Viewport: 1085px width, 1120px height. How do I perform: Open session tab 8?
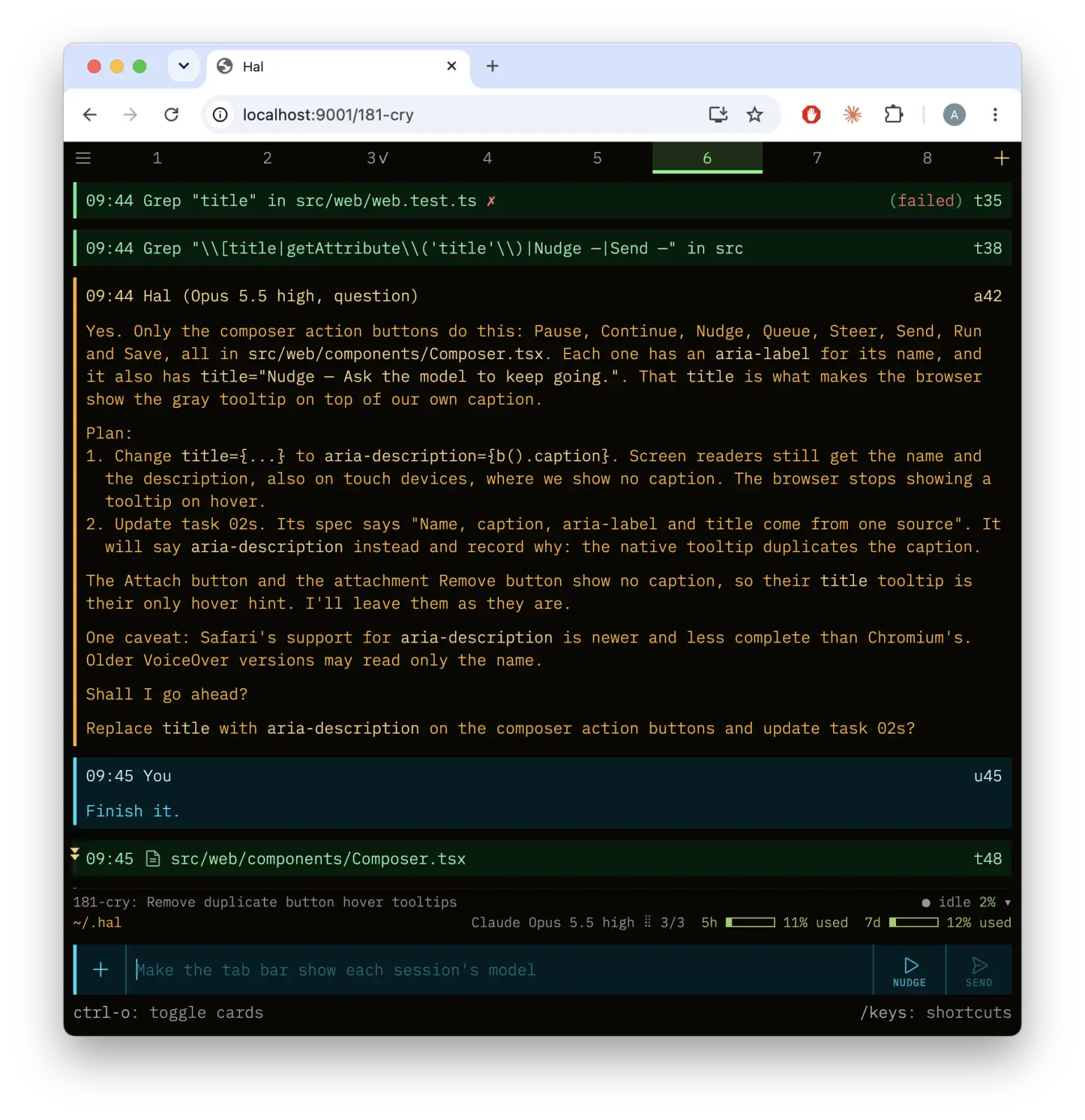(927, 158)
